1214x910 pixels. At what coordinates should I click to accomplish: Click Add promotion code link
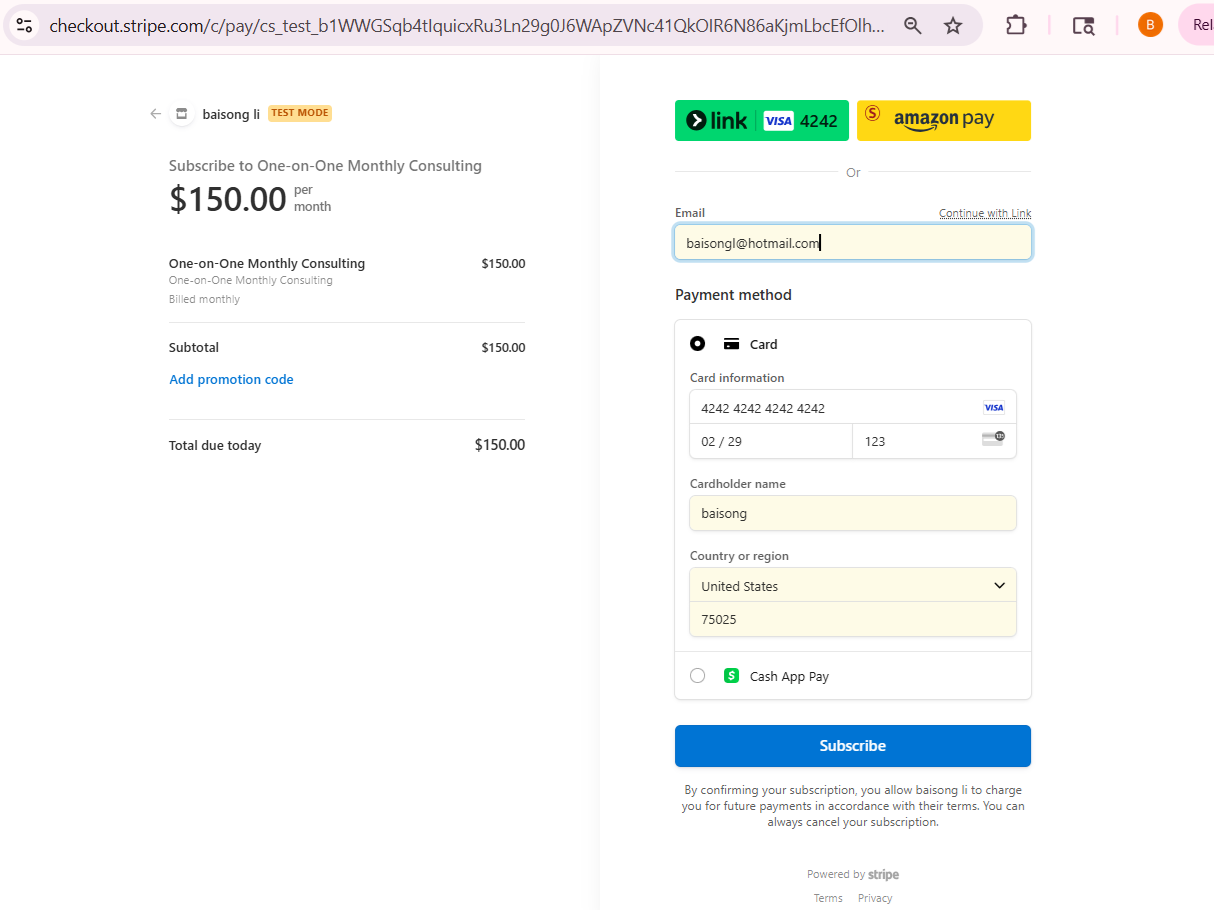coord(231,380)
